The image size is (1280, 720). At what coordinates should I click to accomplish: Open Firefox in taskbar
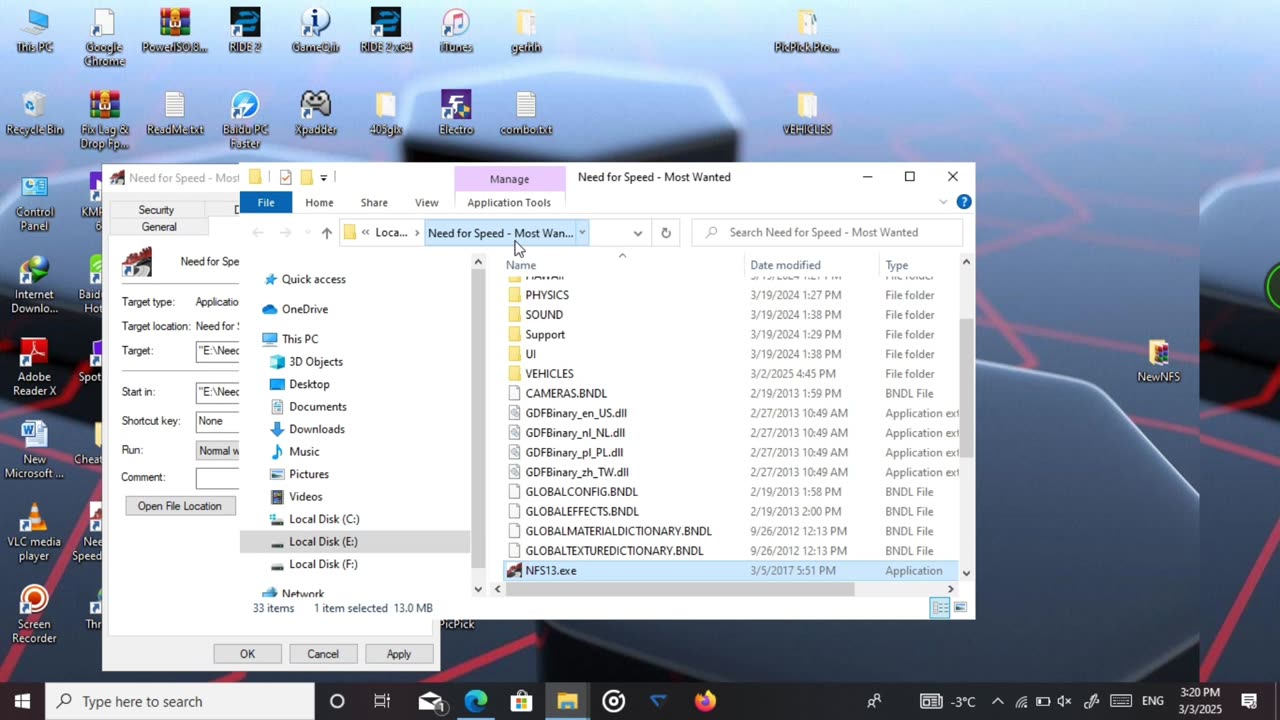[x=705, y=701]
